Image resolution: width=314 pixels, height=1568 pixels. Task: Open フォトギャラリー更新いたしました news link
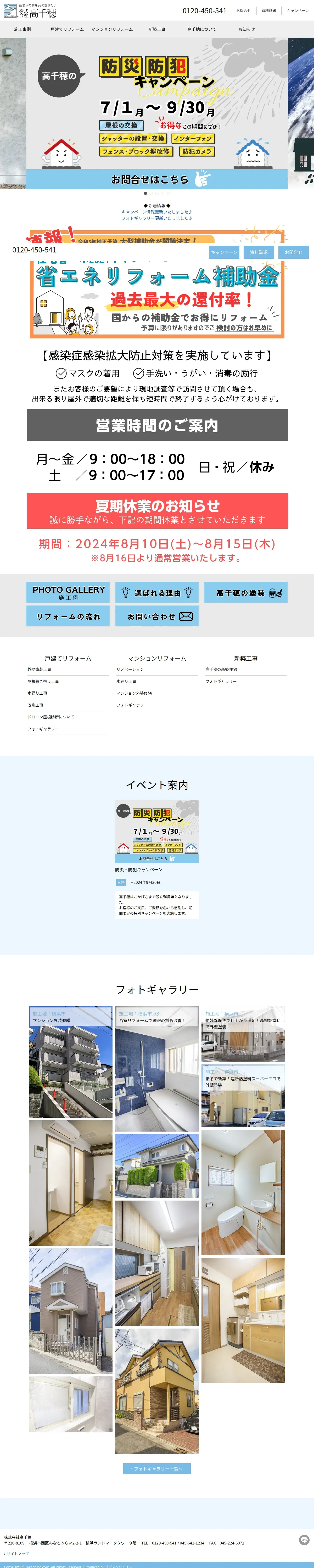pyautogui.click(x=157, y=218)
